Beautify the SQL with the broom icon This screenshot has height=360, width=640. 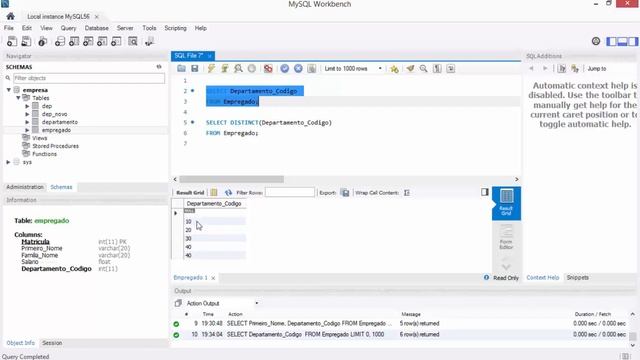coord(410,69)
